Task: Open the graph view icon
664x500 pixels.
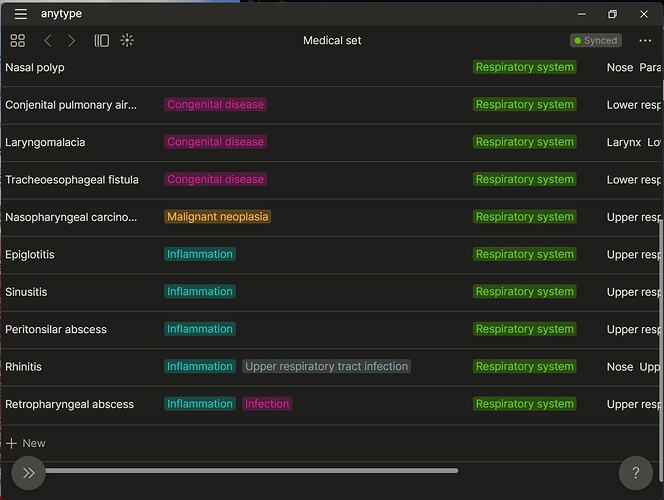Action: coord(127,40)
